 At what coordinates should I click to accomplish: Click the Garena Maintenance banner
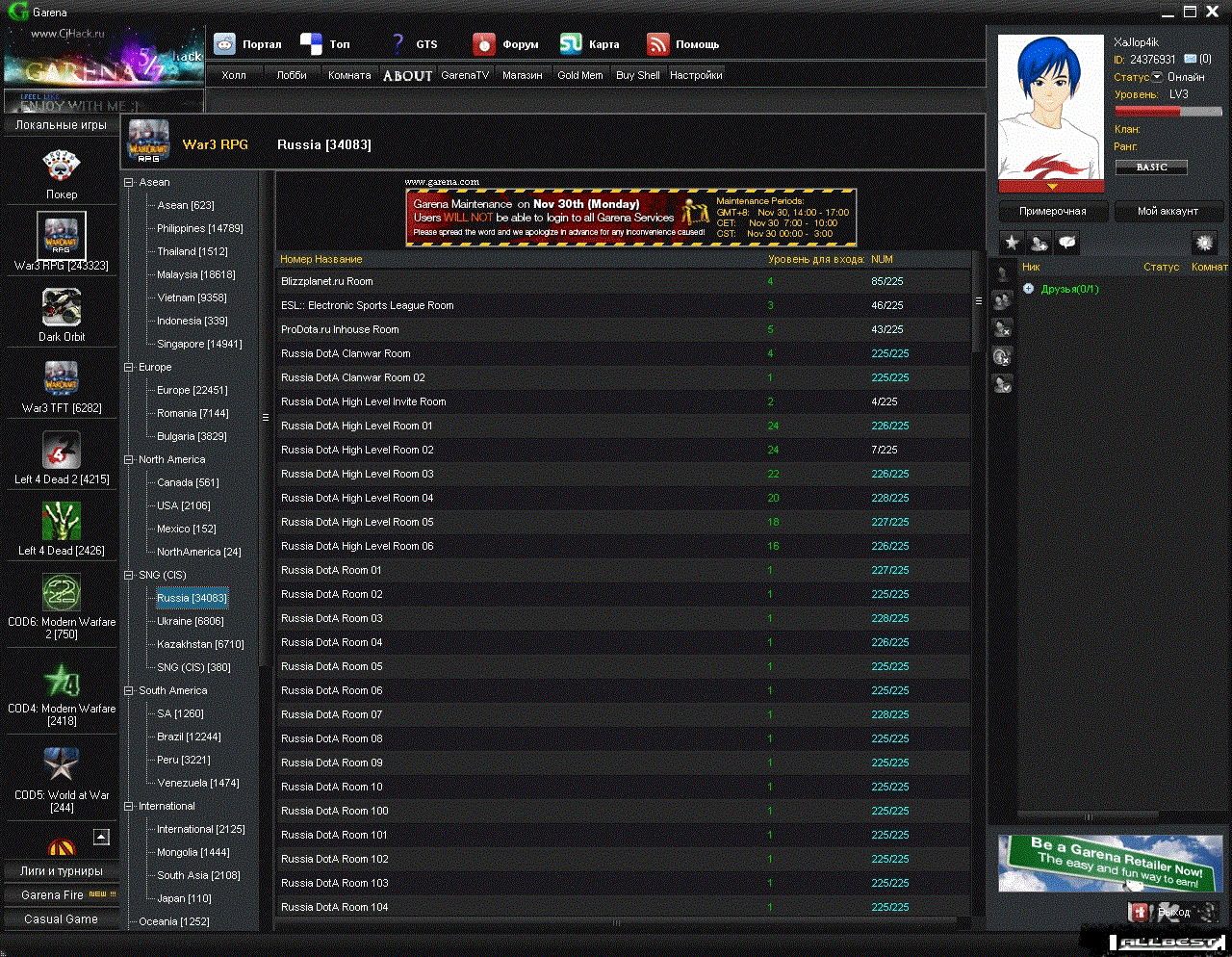point(631,217)
